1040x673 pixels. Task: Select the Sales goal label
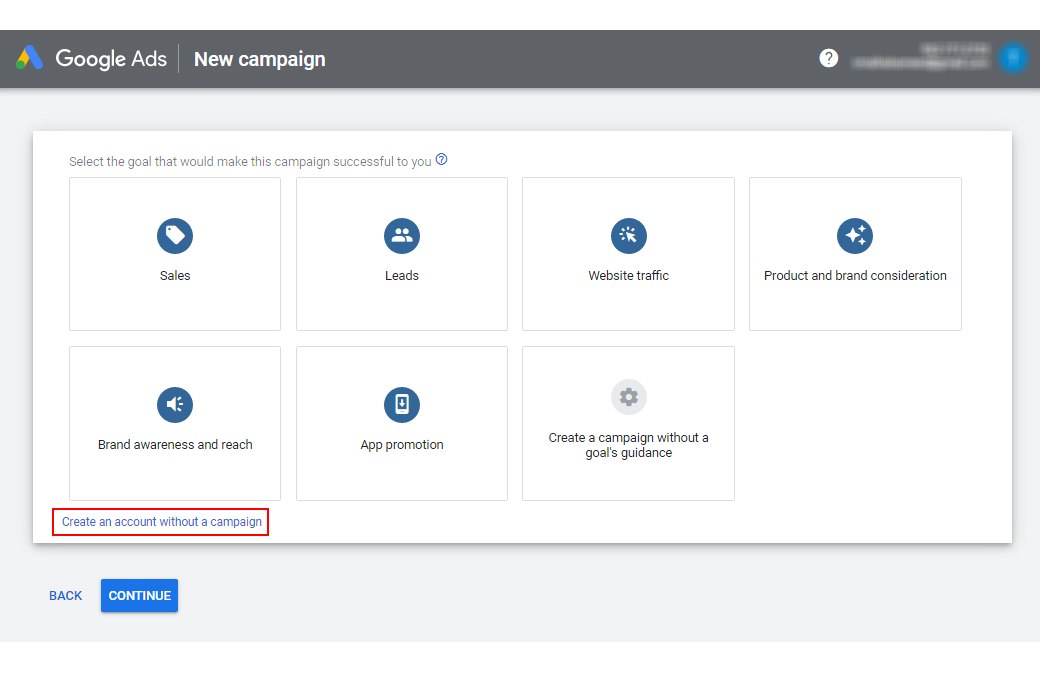[175, 276]
